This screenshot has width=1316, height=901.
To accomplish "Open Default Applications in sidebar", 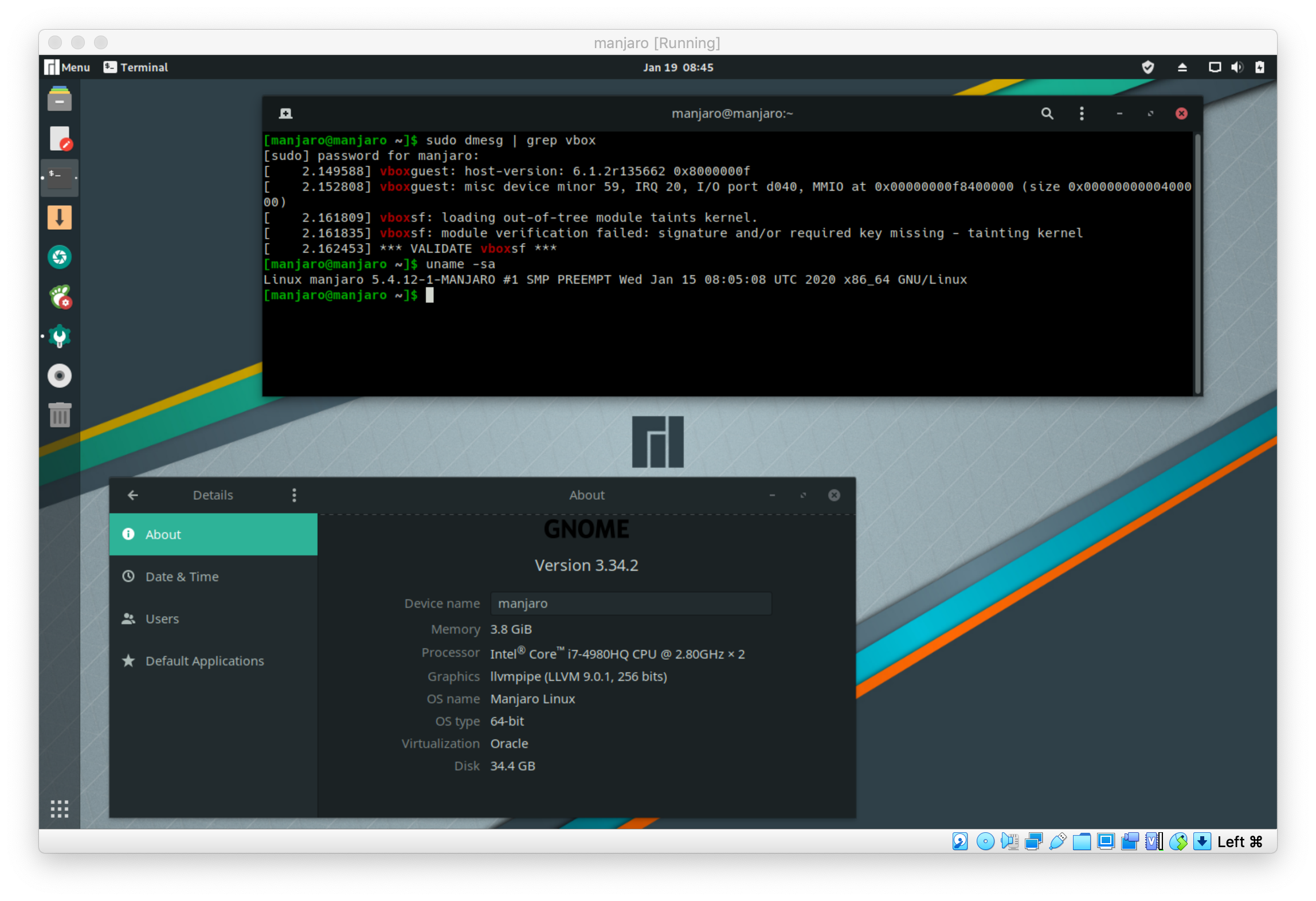I will (213, 661).
